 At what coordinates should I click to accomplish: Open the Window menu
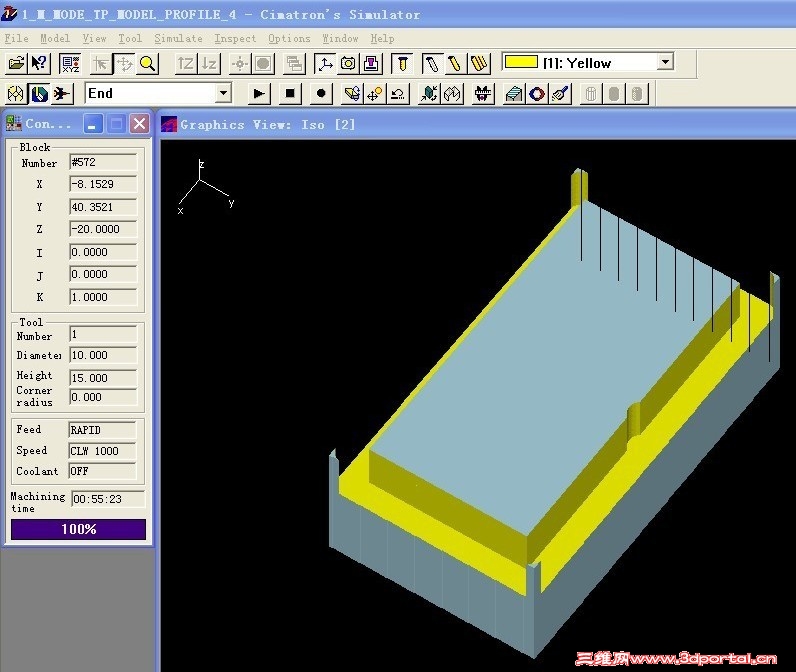340,39
